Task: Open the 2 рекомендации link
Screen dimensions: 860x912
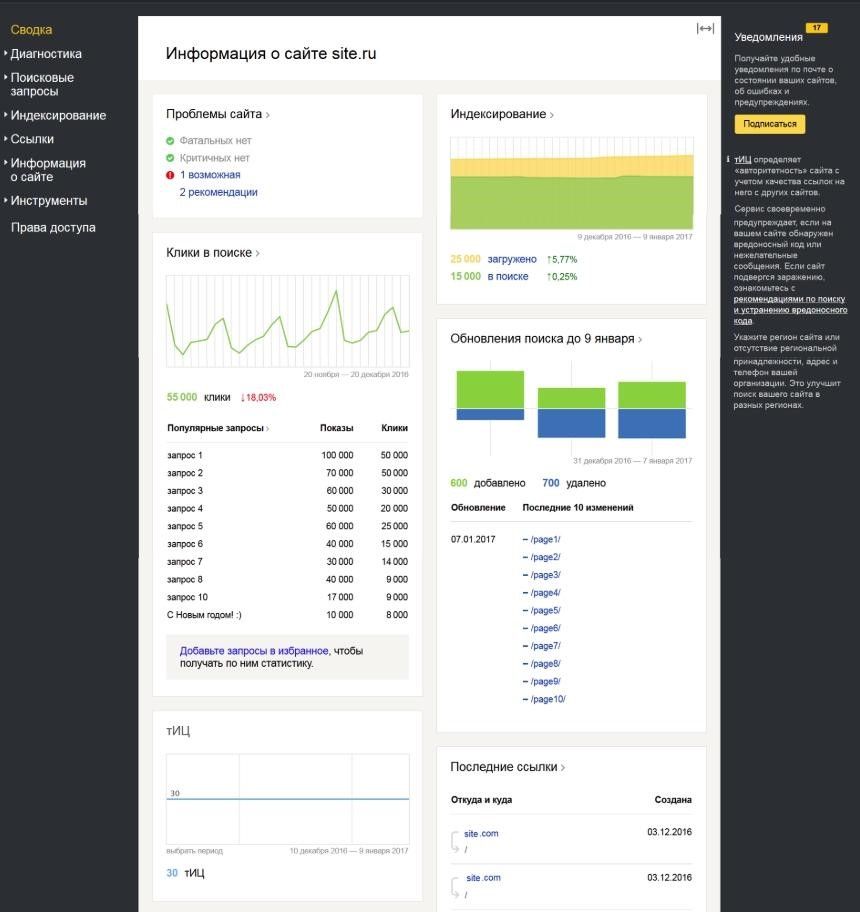Action: pos(218,192)
